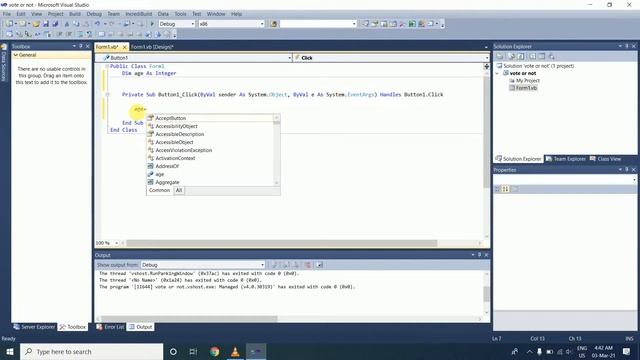Screen dimensions: 640x360
Task: Collapse the General group in Toolbox
Action: click(x=16, y=55)
